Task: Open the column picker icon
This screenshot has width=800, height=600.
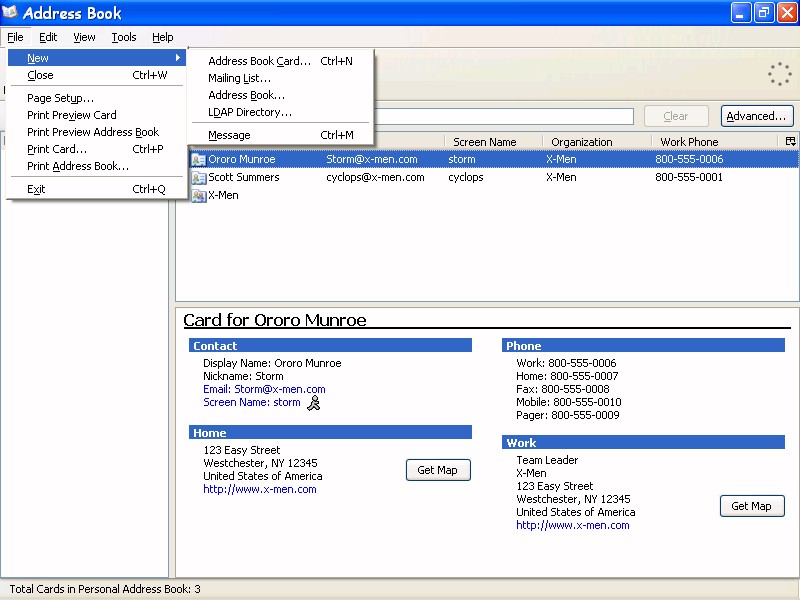Action: (x=790, y=141)
